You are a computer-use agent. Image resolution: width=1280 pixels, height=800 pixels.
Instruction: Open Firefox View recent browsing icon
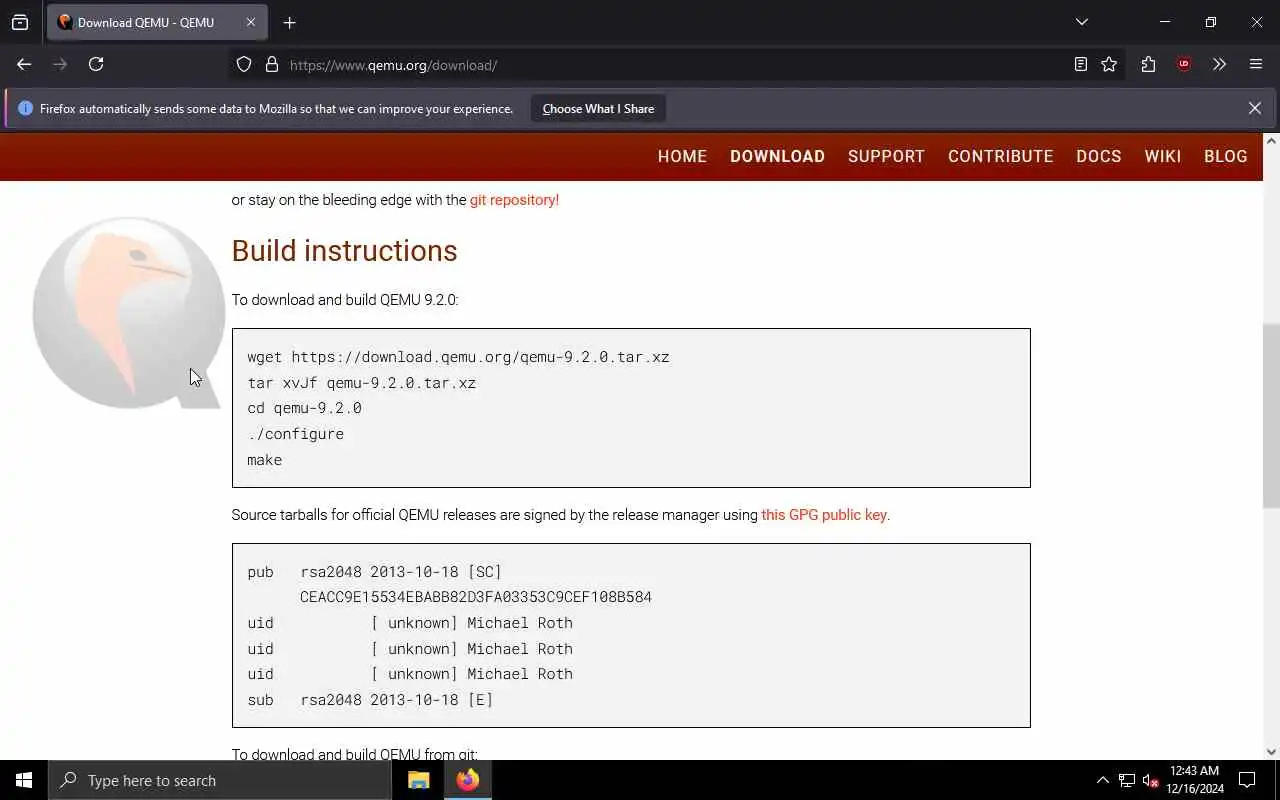pos(20,22)
